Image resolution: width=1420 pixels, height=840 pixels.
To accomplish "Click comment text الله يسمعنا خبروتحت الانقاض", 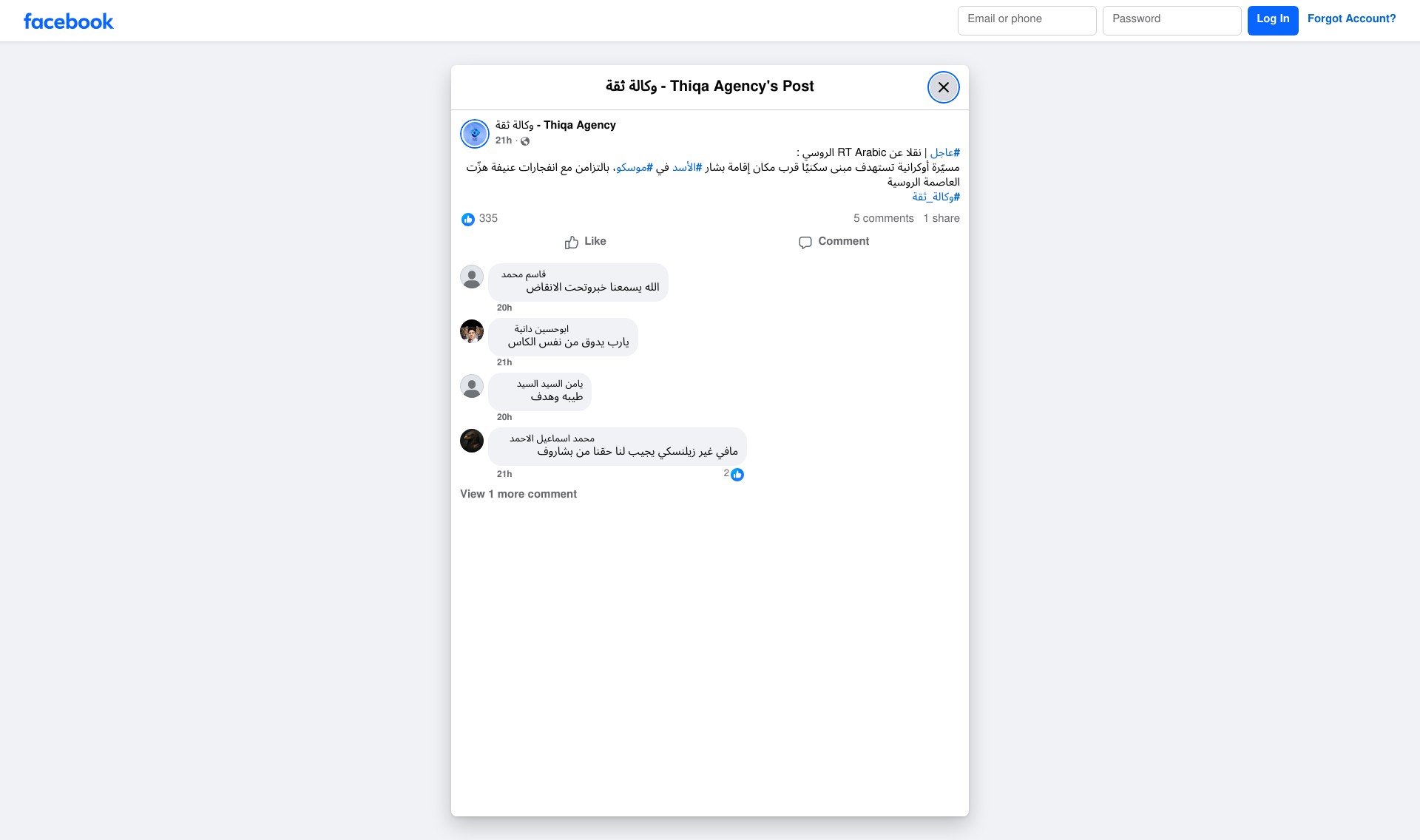I will coord(592,287).
